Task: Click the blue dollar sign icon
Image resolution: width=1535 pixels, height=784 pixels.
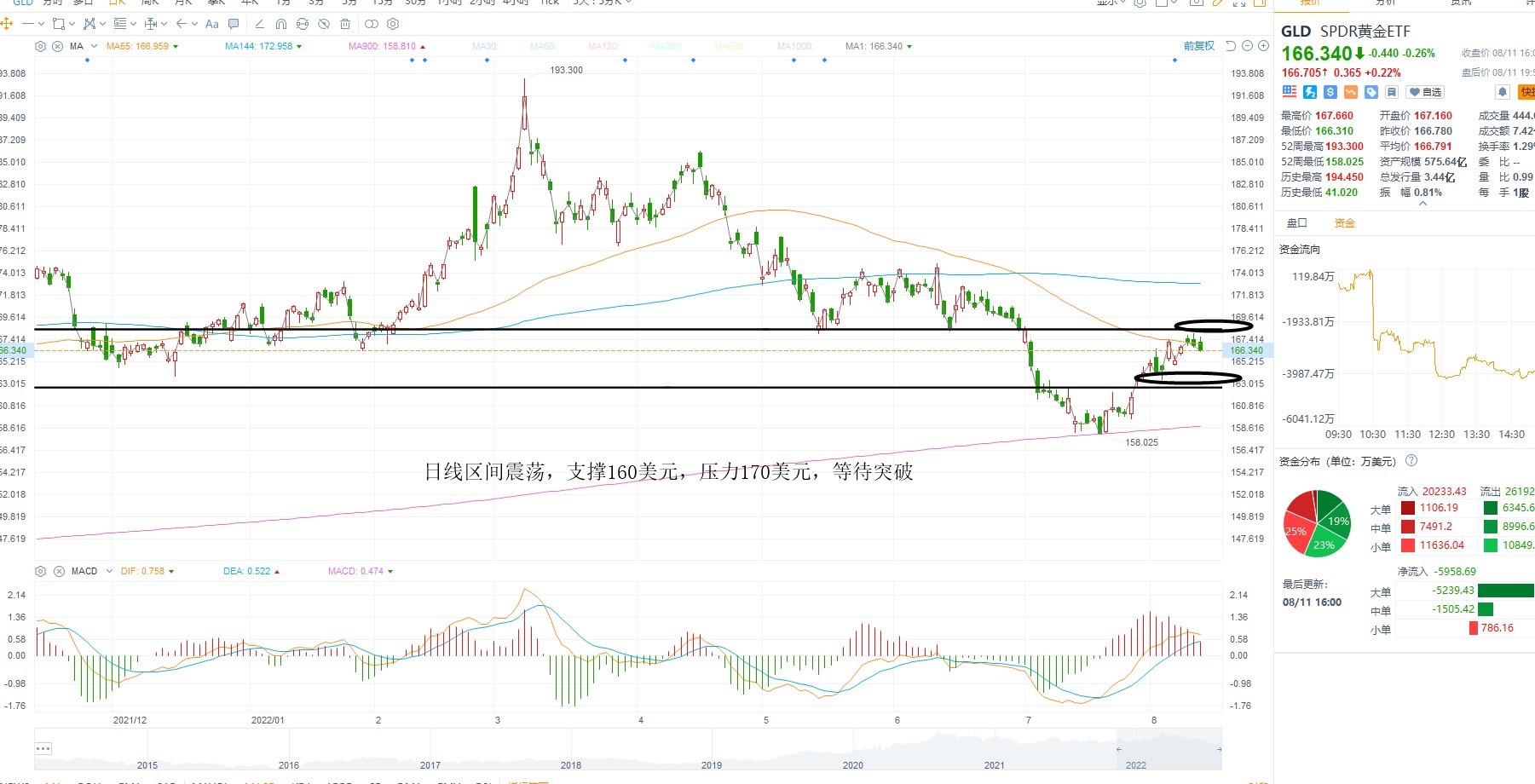Action: click(1330, 92)
